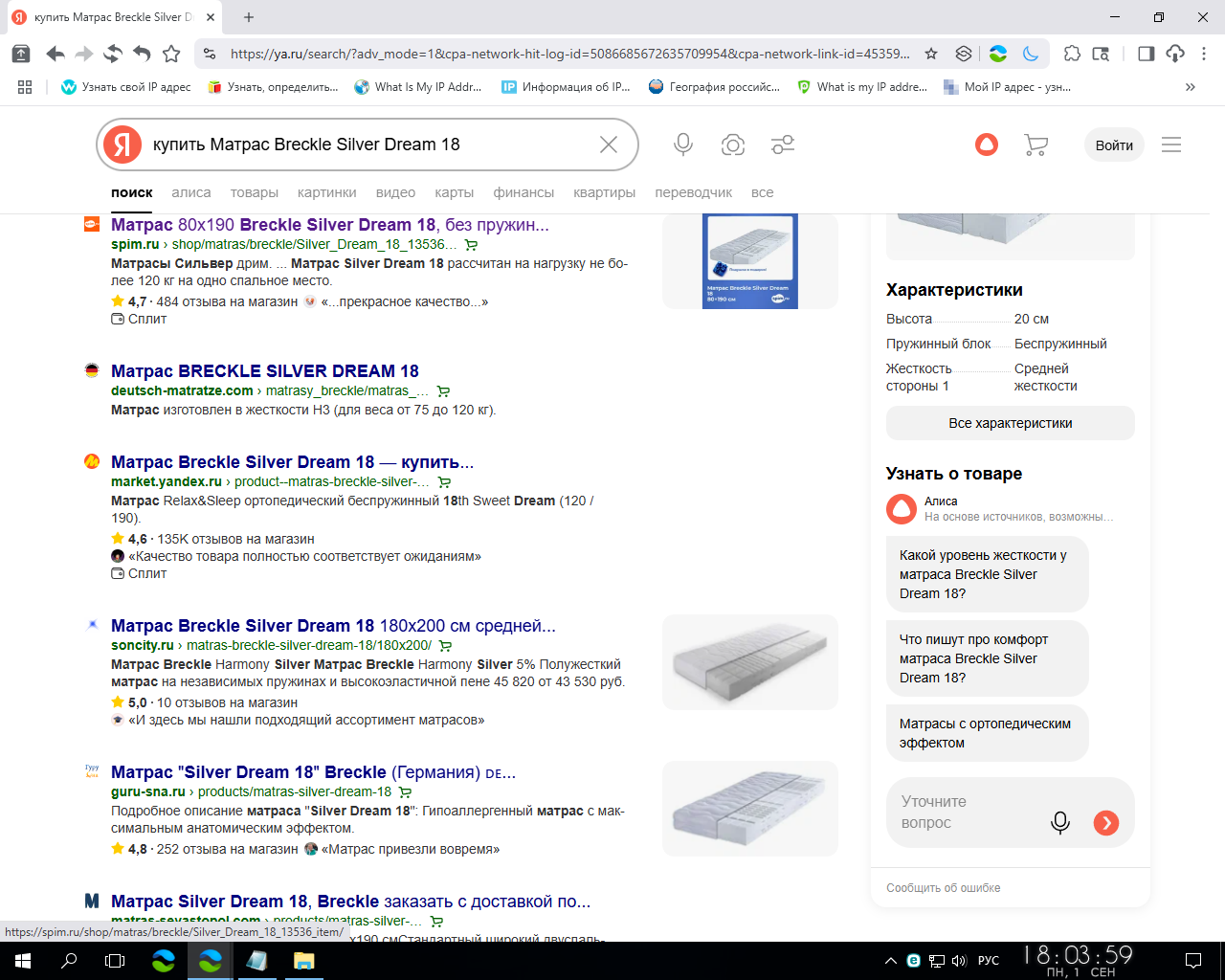Switch to the 'финансы' search tab
Screen dimensions: 1225x980
(x=523, y=192)
